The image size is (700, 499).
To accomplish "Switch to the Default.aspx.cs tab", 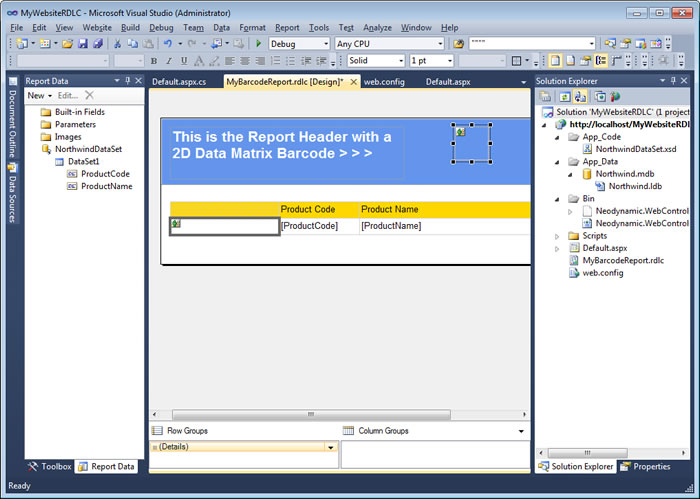I will 179,82.
